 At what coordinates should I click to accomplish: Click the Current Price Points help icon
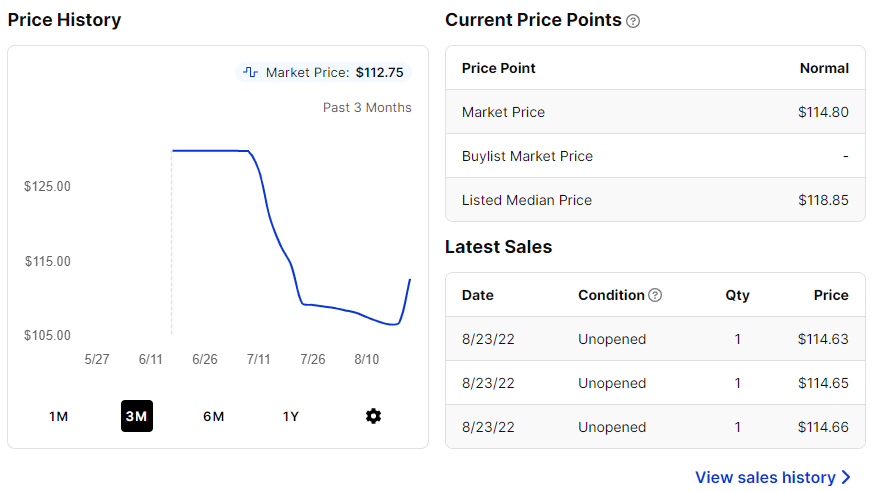633,21
